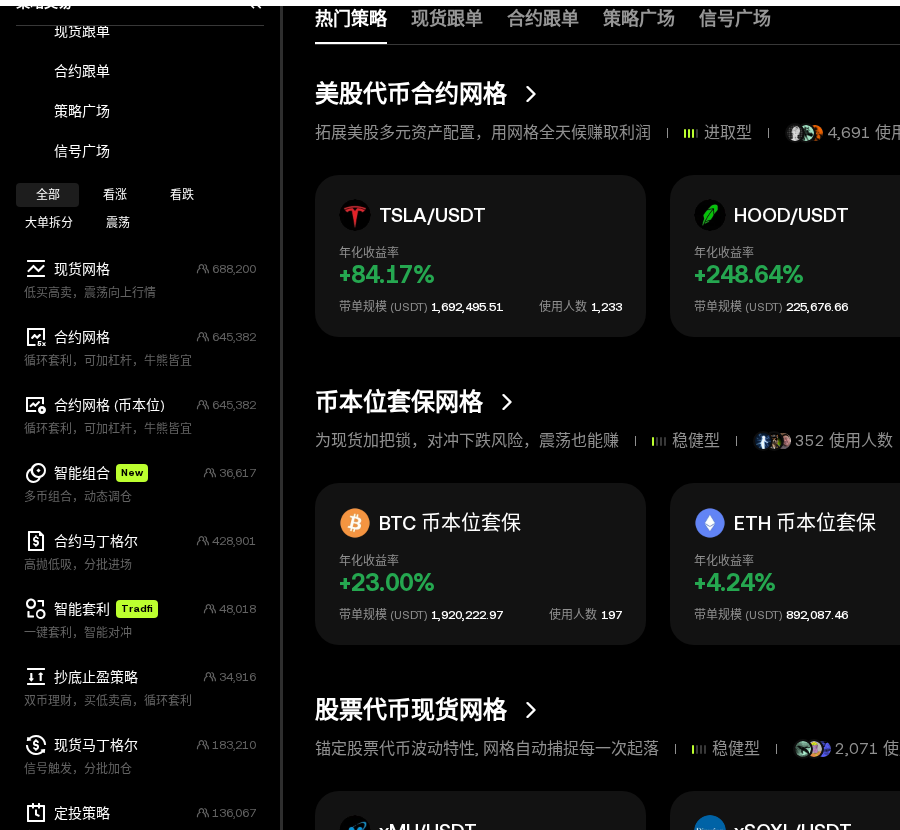The image size is (900, 830).
Task: Click the 现货马丁格尔 icon
Action: [36, 745]
